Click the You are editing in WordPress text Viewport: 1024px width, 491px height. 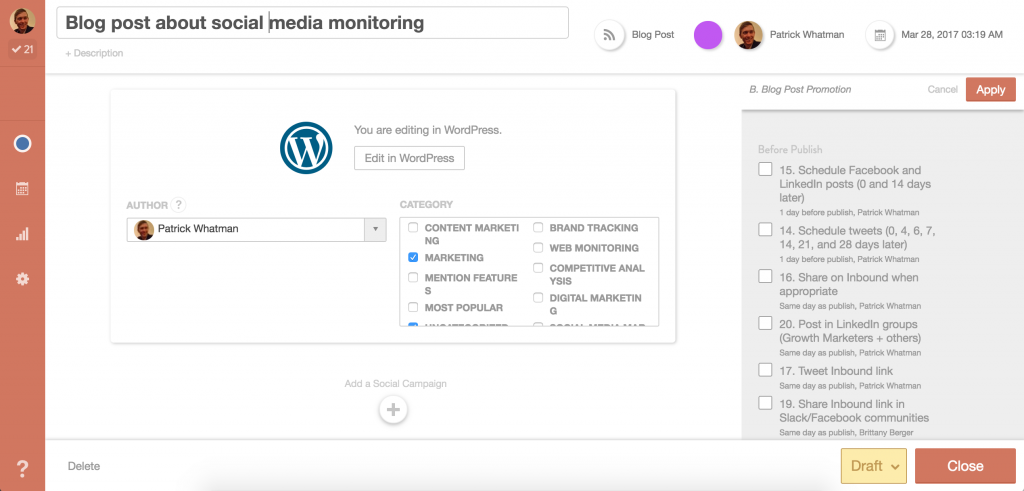pyautogui.click(x=428, y=130)
